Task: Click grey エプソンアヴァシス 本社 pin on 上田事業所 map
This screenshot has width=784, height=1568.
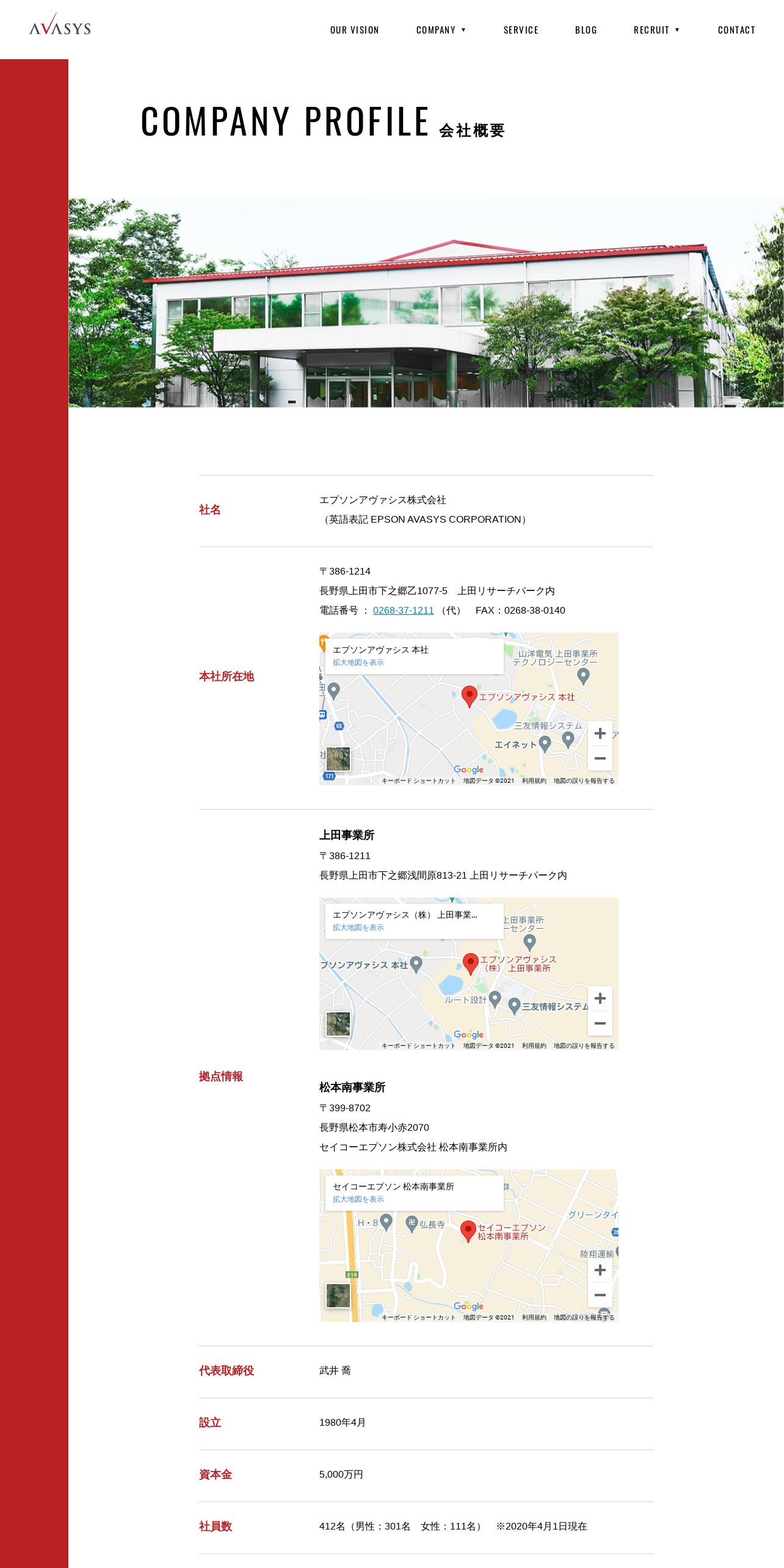Action: [x=416, y=964]
